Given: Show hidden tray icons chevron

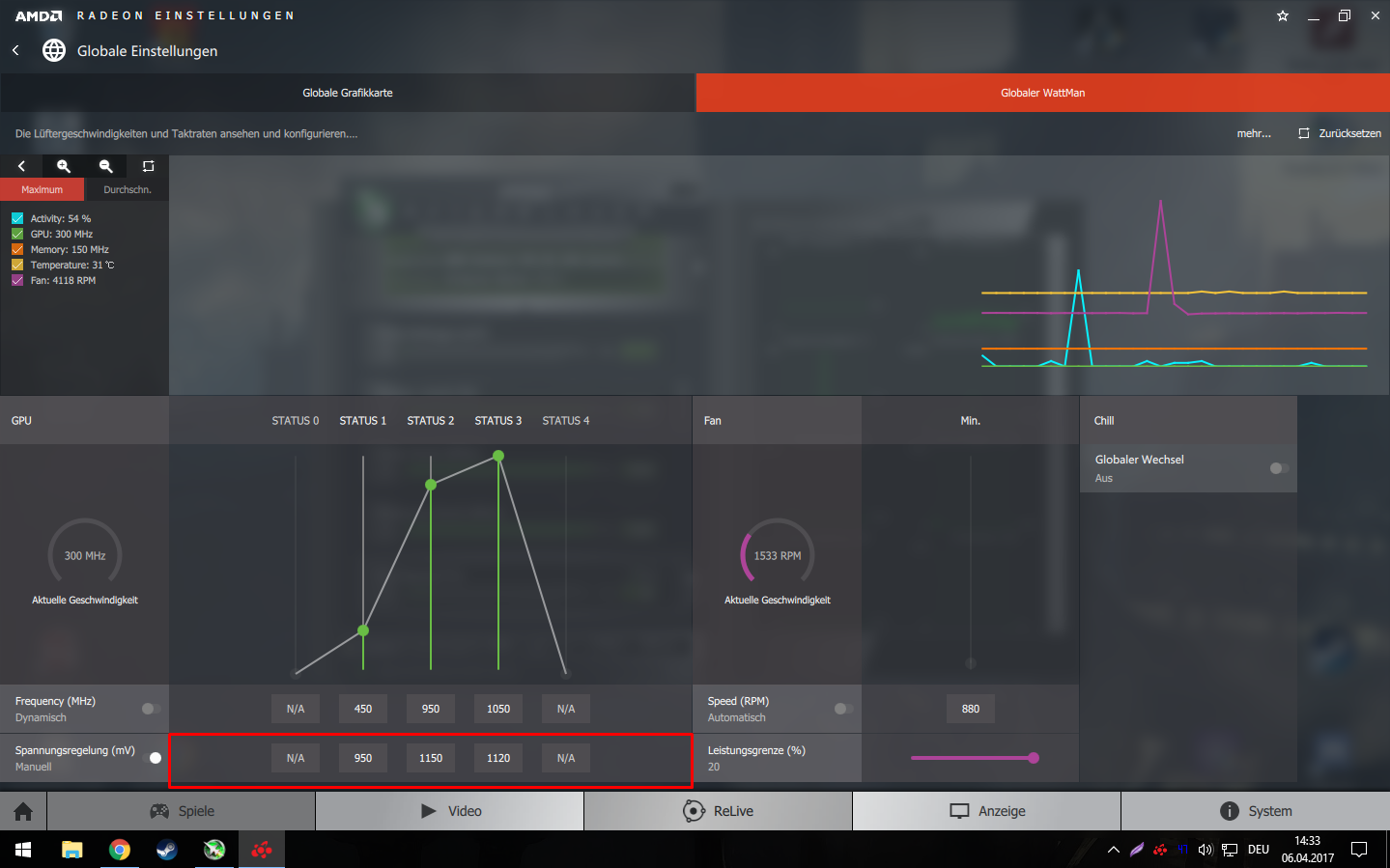Looking at the screenshot, I should (1114, 850).
